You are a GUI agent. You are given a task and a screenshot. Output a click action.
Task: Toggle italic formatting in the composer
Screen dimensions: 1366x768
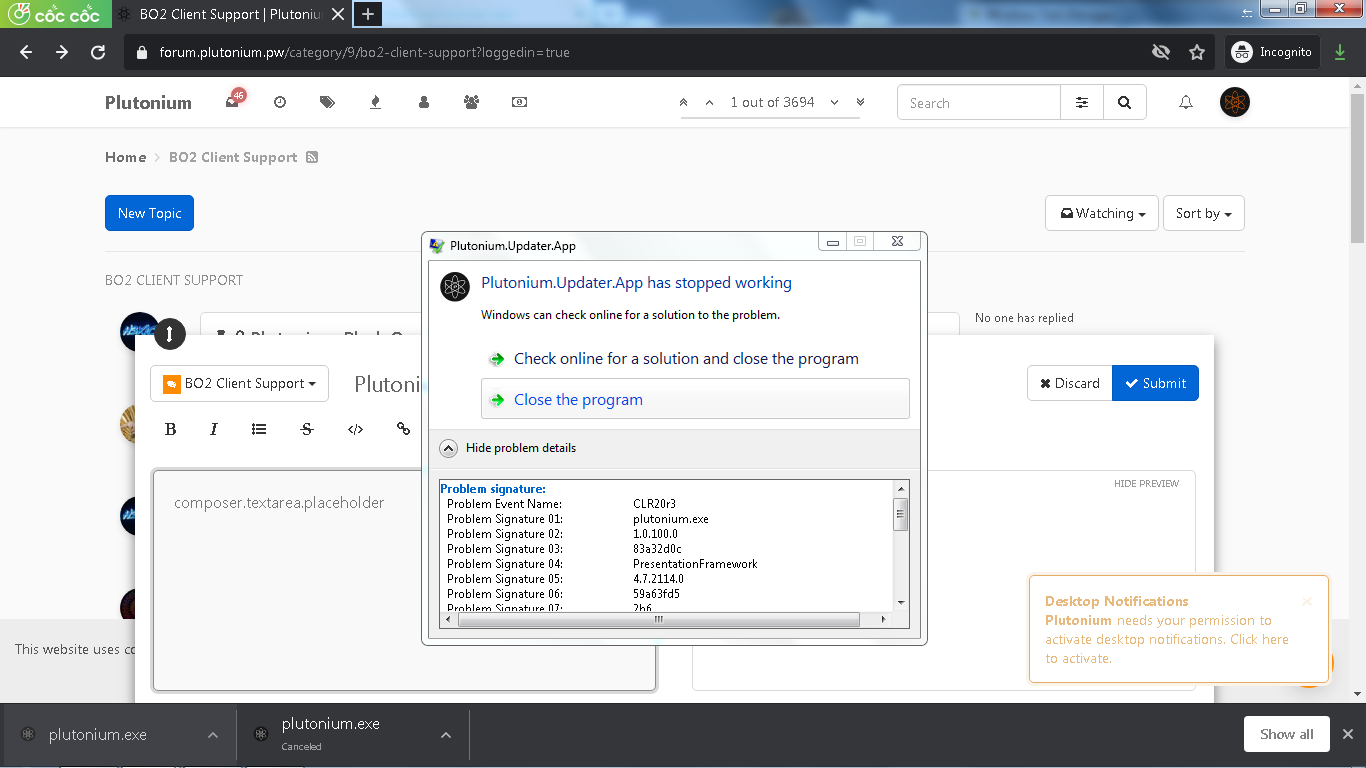[x=214, y=429]
